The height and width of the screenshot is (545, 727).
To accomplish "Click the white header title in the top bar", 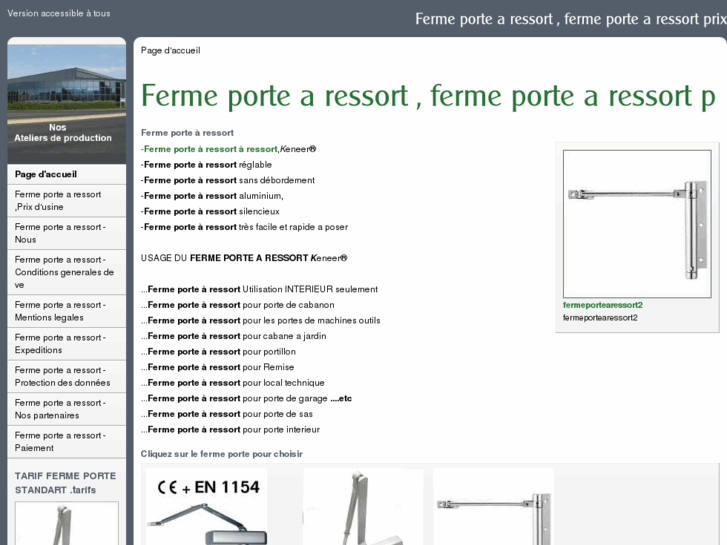I will [x=571, y=19].
